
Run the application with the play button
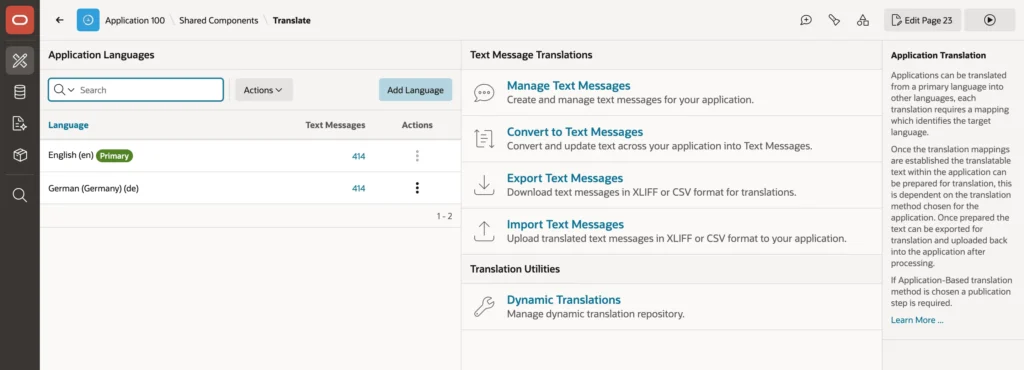(x=989, y=20)
